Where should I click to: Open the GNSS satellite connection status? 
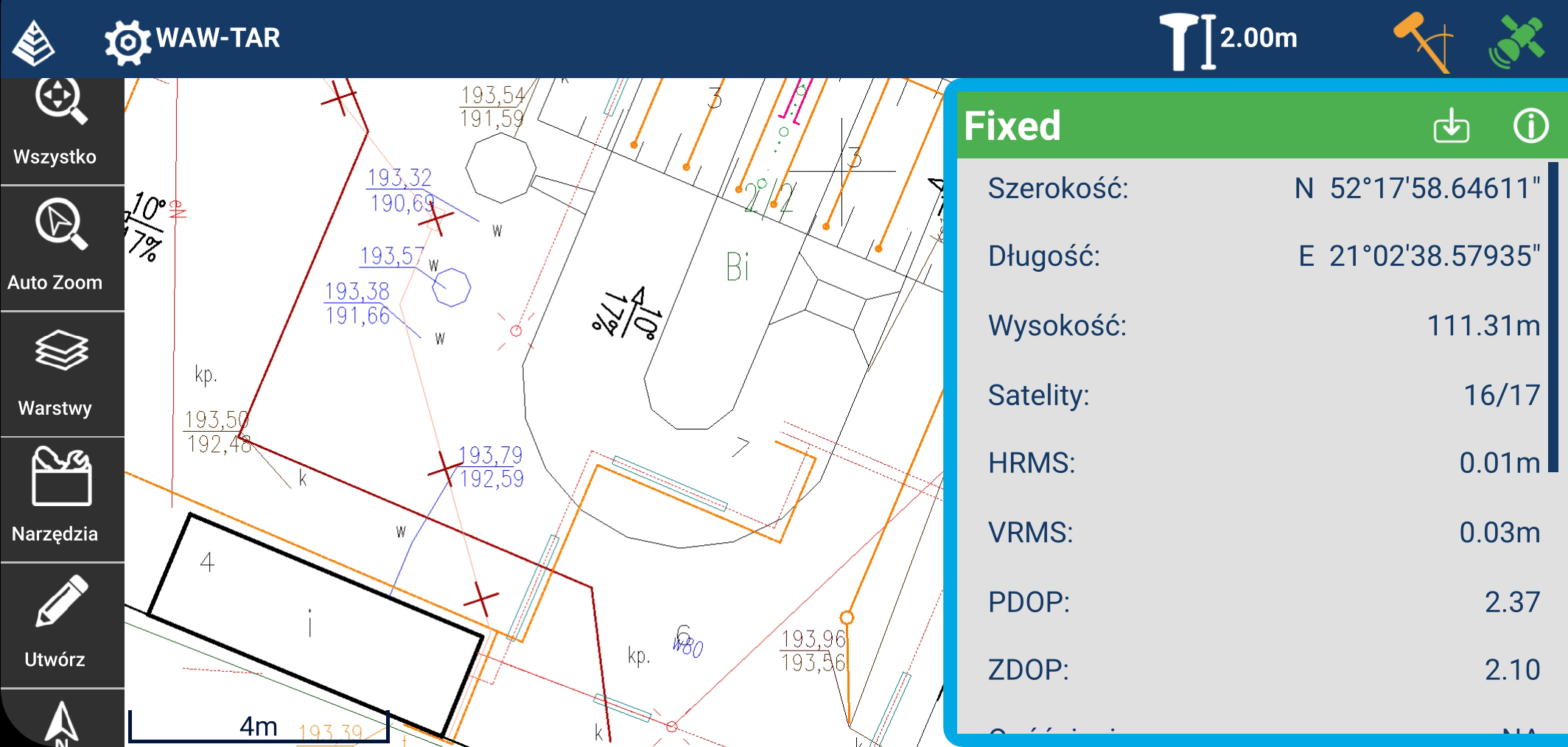1516,41
